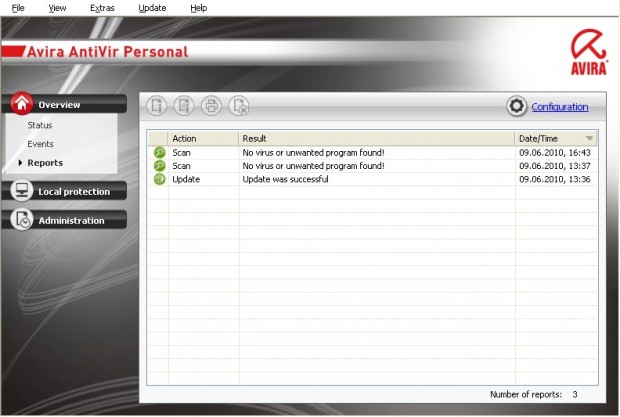Viewport: 620px width, 417px height.
Task: Click the display report file toolbar icon
Action: [157, 106]
